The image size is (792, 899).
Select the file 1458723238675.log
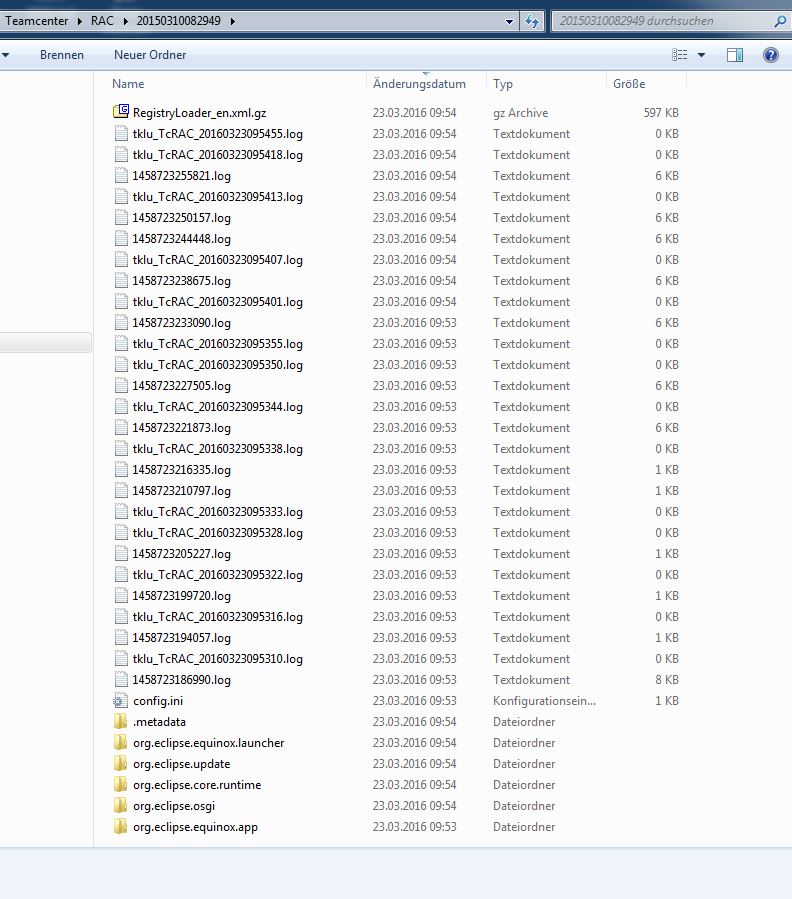tap(182, 280)
